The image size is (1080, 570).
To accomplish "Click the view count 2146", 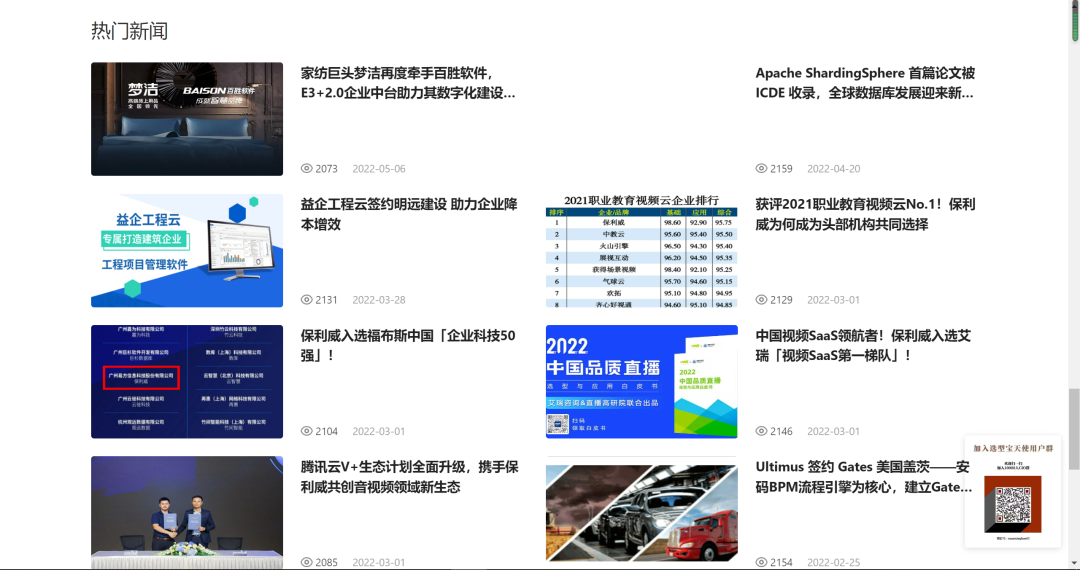I will point(781,432).
